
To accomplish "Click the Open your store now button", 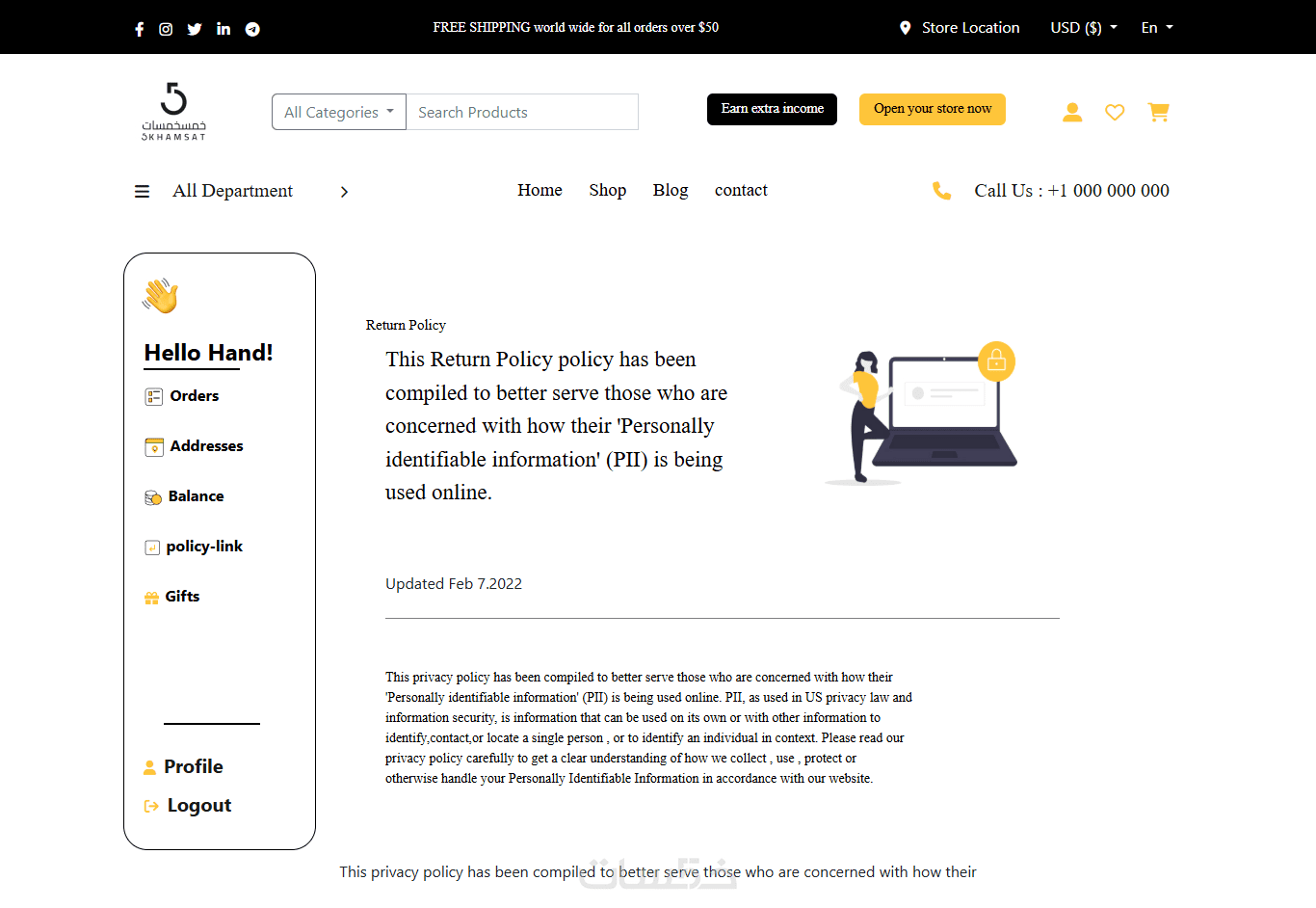I will (x=933, y=109).
